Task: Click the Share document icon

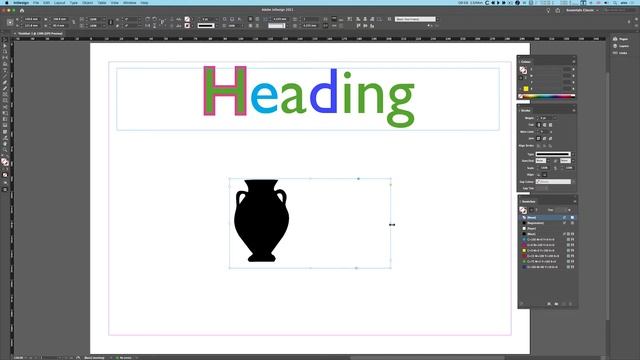Action: [x=558, y=10]
